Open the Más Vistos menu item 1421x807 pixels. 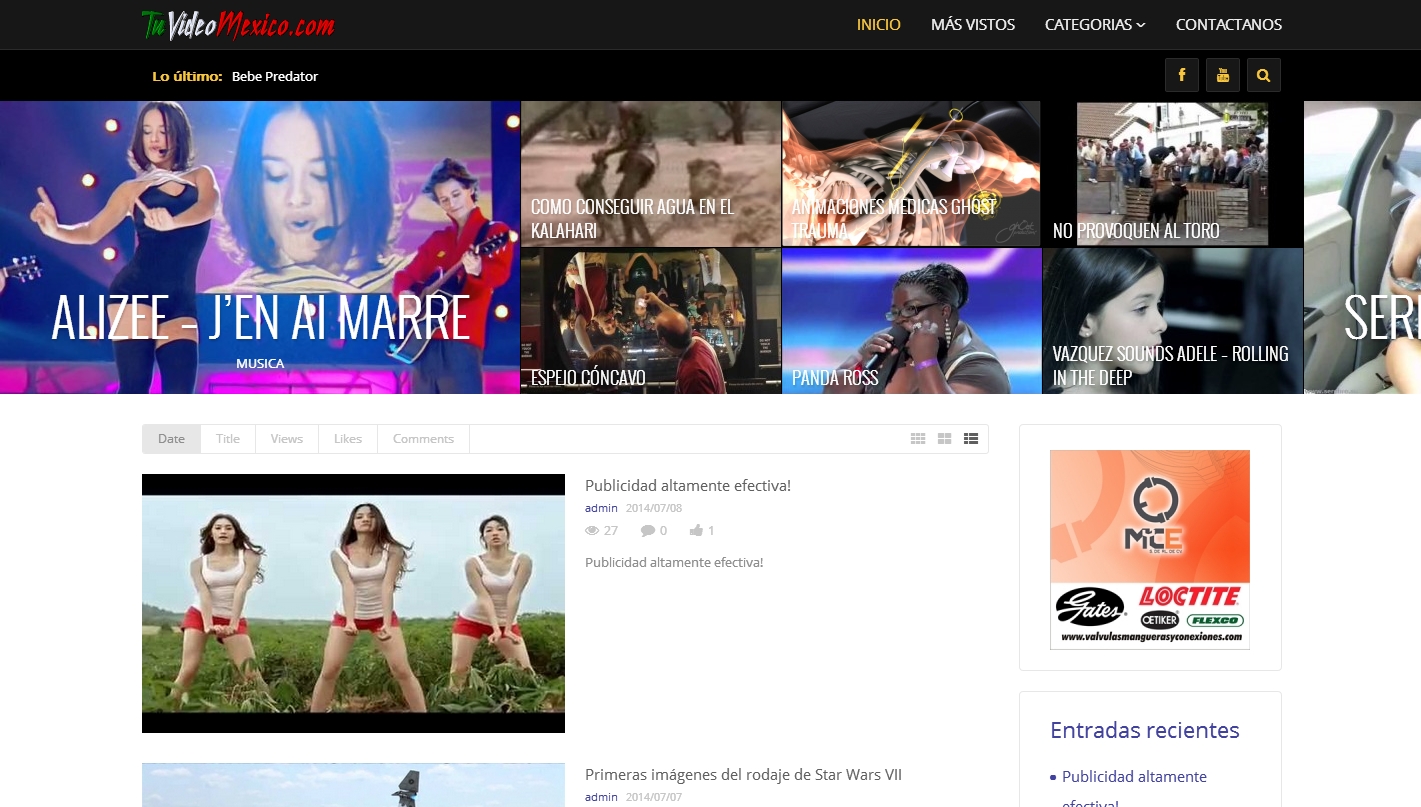point(972,25)
